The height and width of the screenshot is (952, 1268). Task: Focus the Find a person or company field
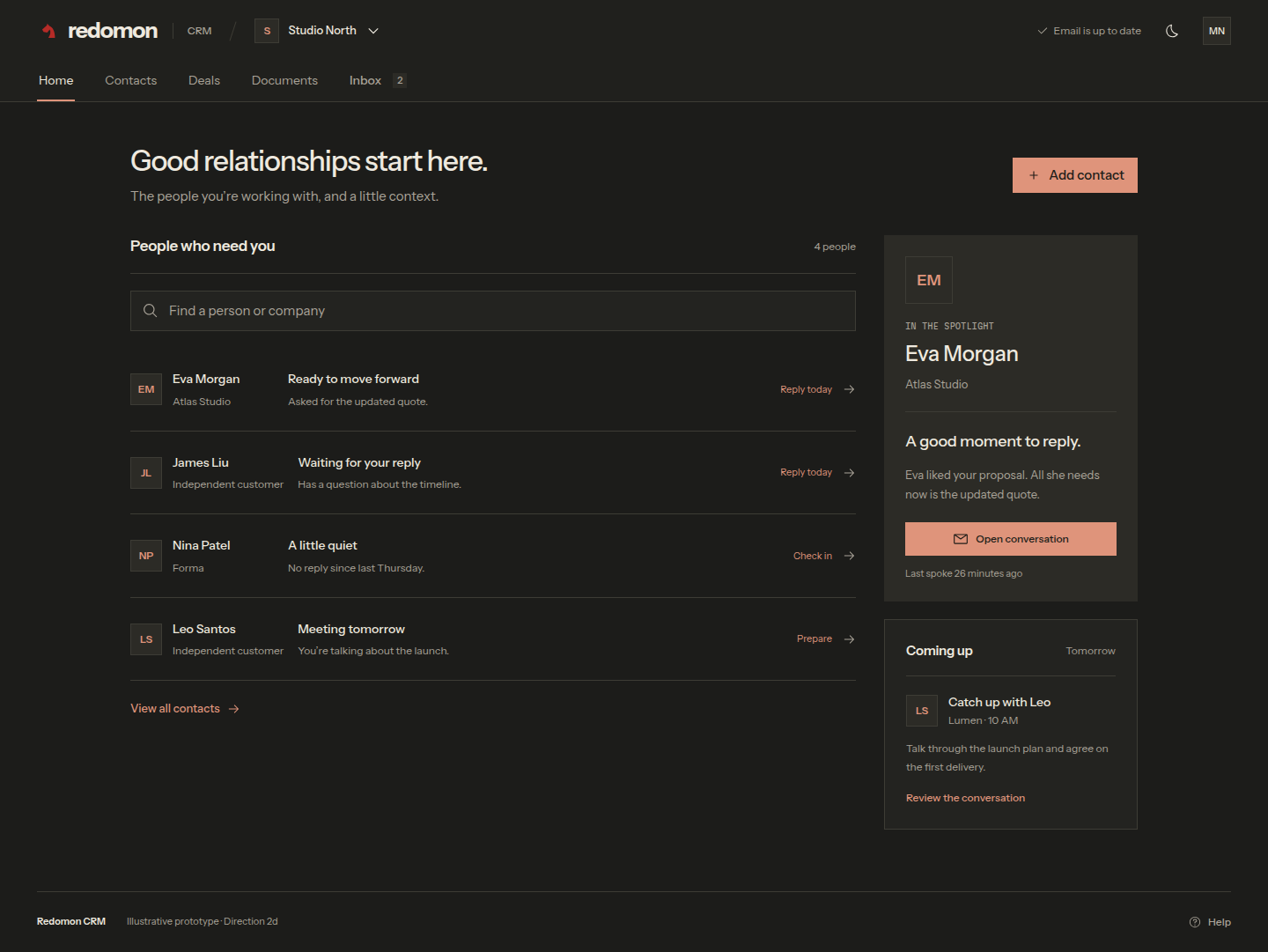click(x=493, y=311)
